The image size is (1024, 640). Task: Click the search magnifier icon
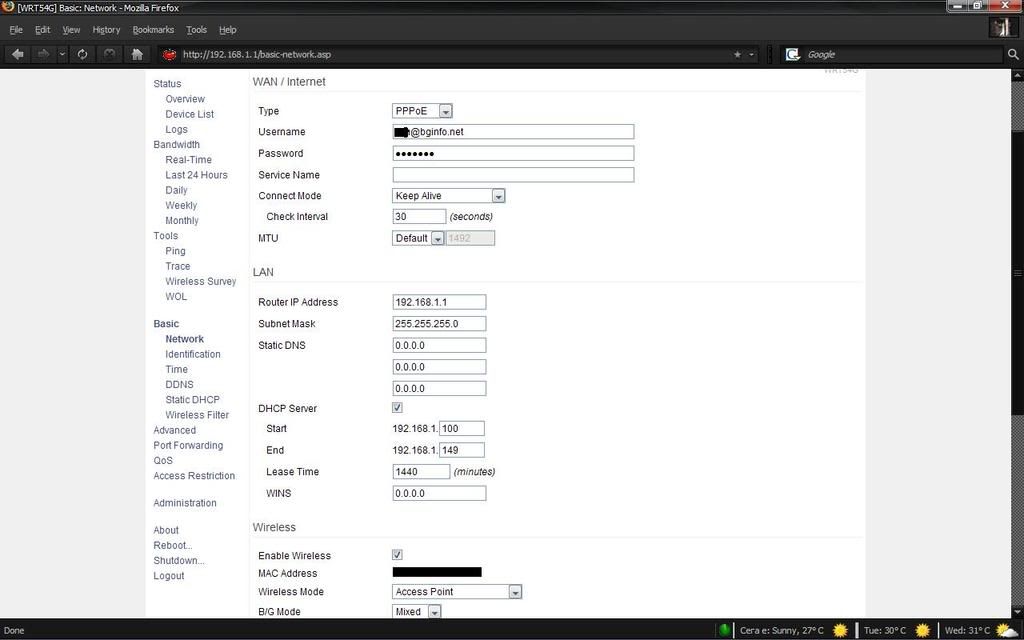(x=1012, y=54)
